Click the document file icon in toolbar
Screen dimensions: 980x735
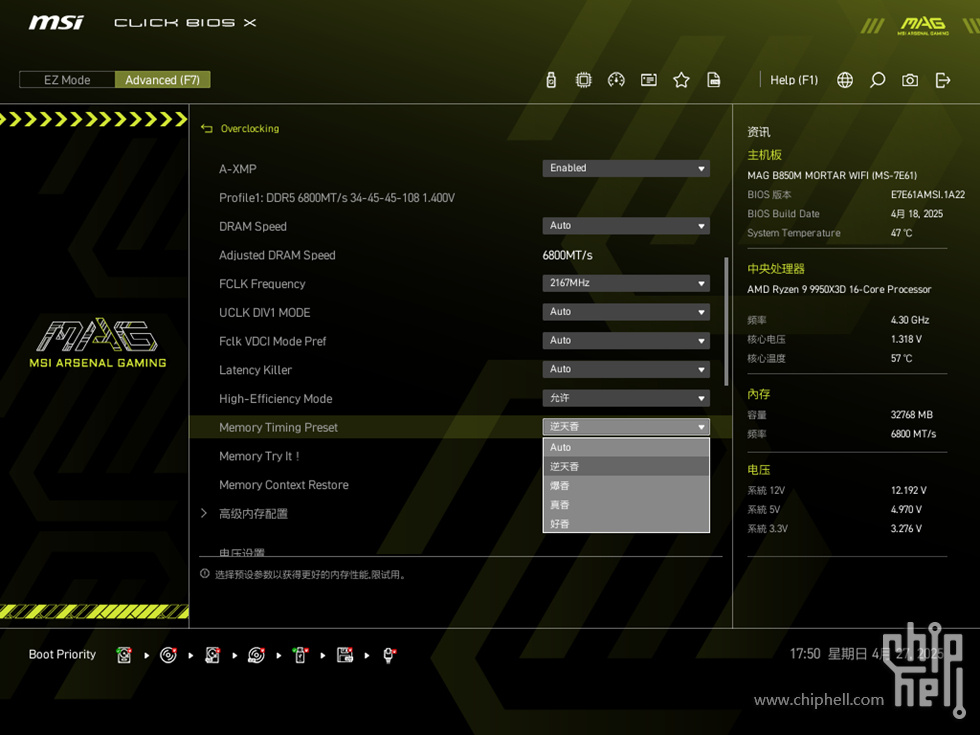pyautogui.click(x=714, y=80)
